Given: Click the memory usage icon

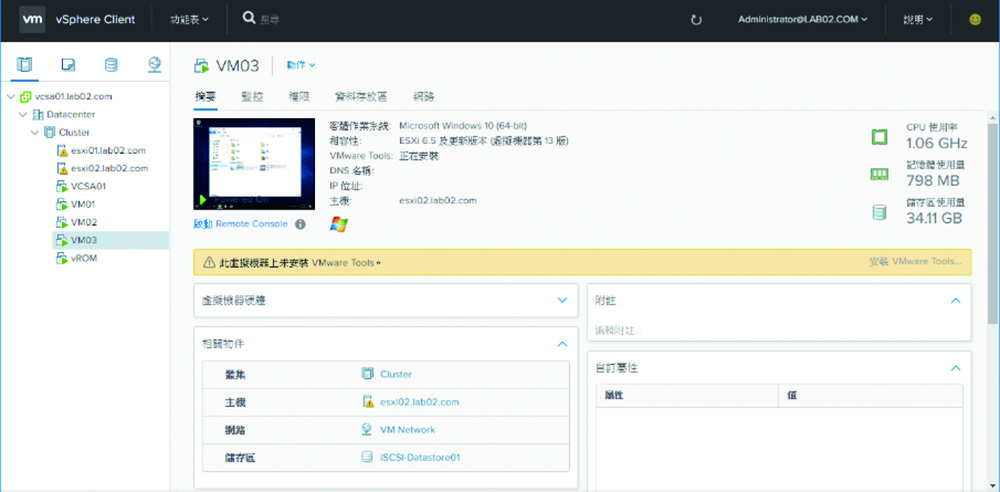Looking at the screenshot, I should pyautogui.click(x=879, y=174).
